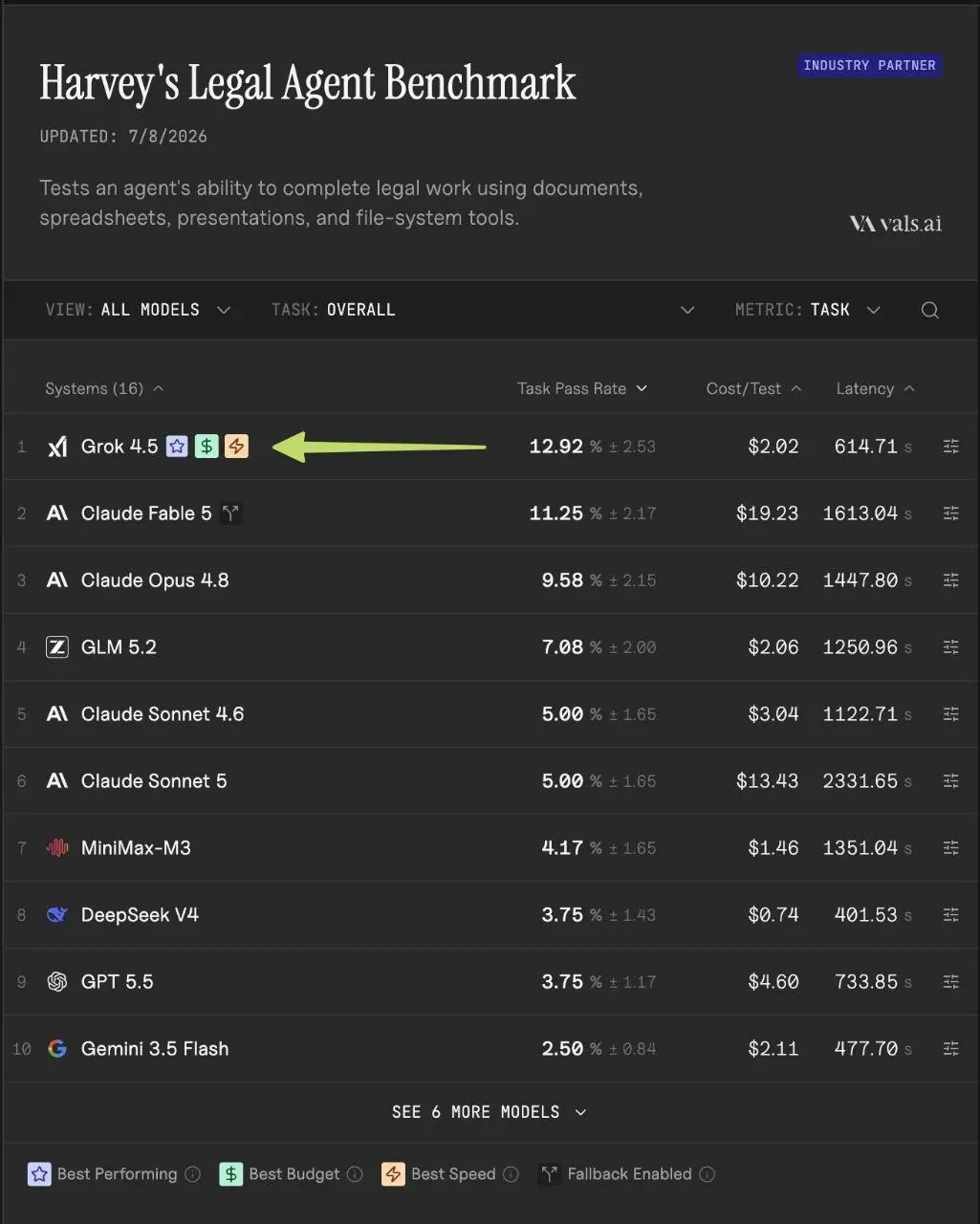Viewport: 980px width, 1224px height.
Task: Open settings icon for GLM 5.2 row
Action: [950, 647]
